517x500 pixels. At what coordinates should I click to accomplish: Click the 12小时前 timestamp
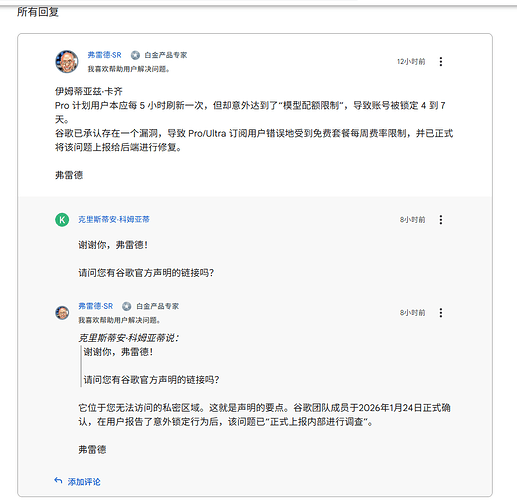coord(411,62)
